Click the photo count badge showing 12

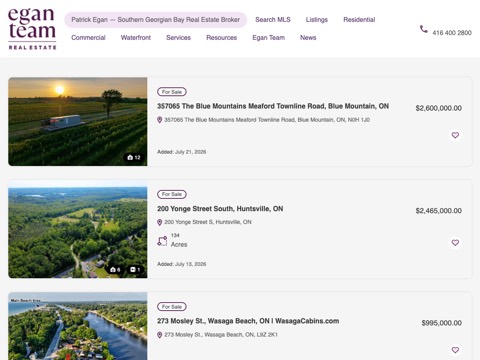(x=134, y=157)
